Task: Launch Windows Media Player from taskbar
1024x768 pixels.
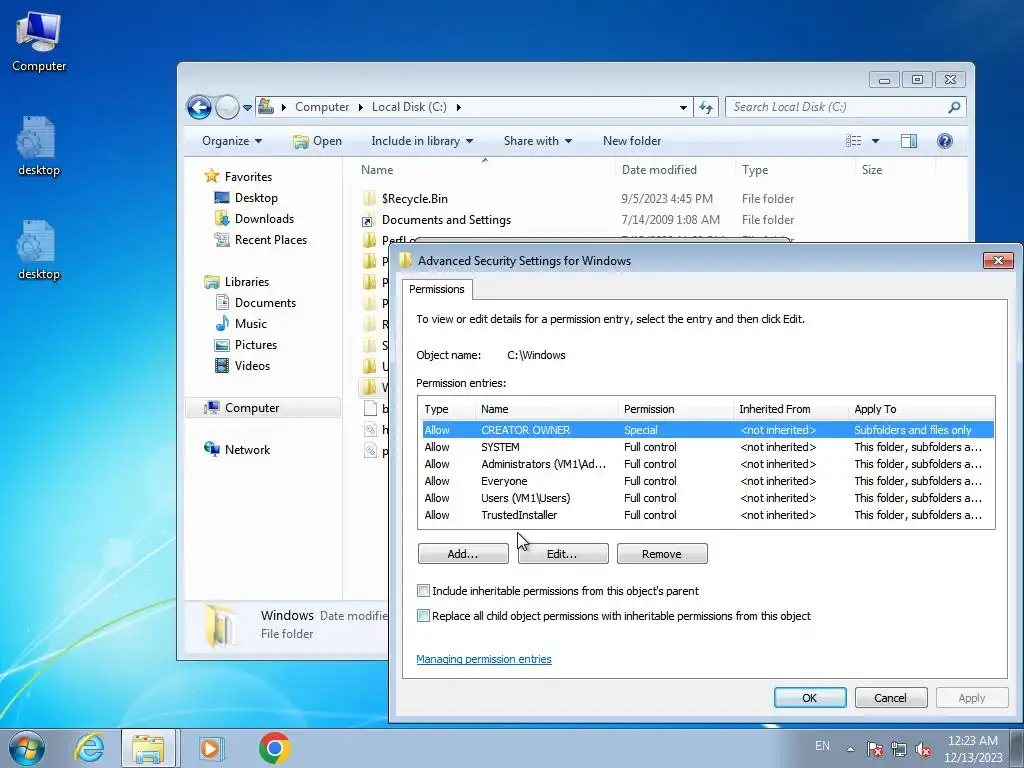Action: pyautogui.click(x=210, y=748)
